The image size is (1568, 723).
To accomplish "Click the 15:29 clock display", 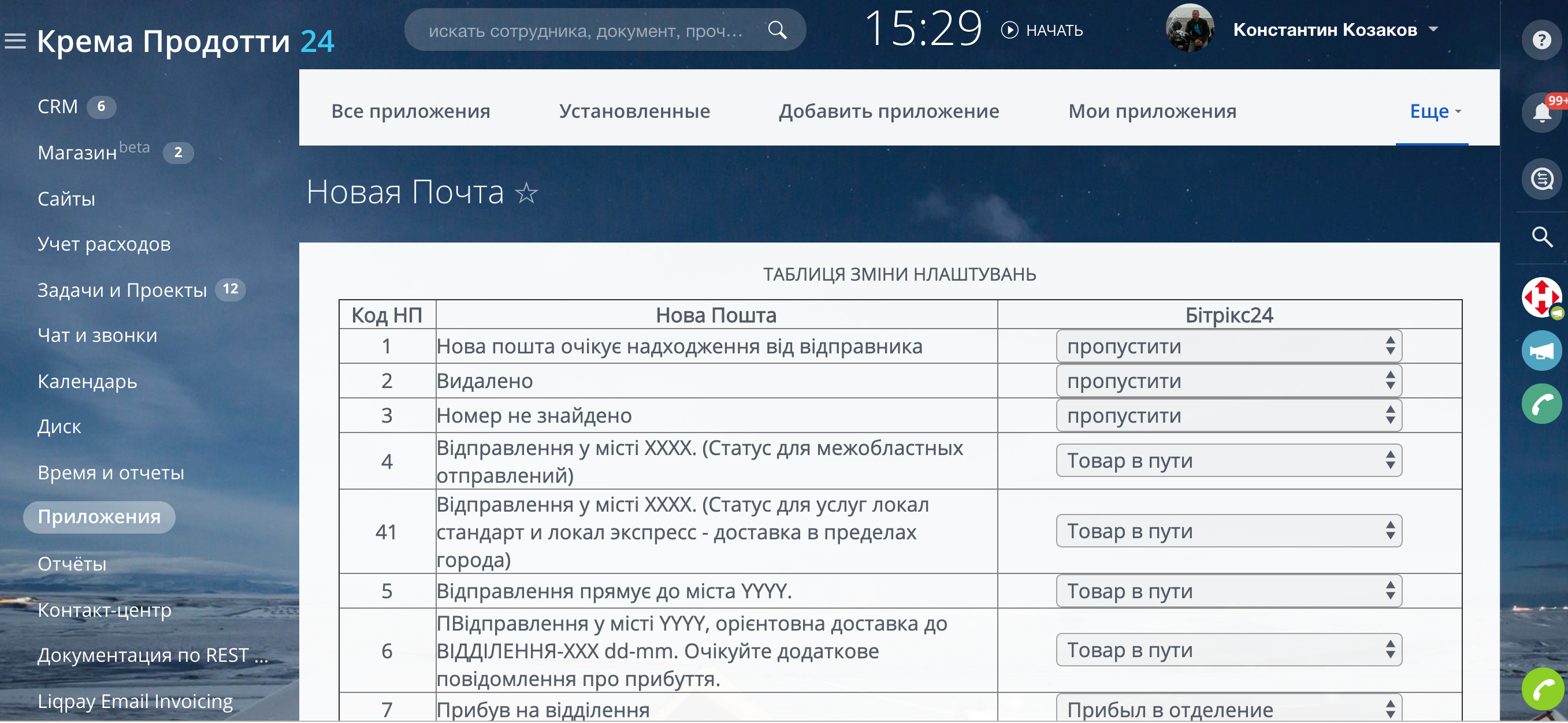I will pyautogui.click(x=923, y=29).
